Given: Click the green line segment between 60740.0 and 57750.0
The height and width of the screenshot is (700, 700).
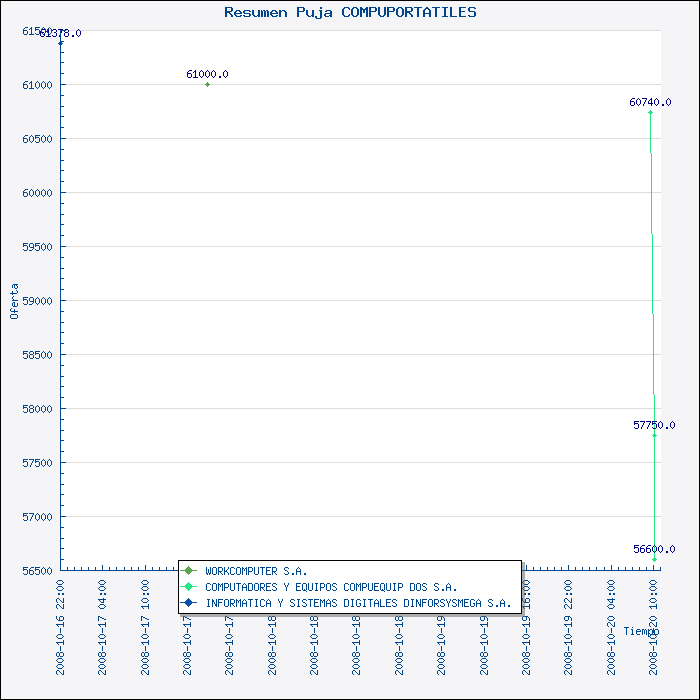Looking at the screenshot, I should [x=652, y=270].
